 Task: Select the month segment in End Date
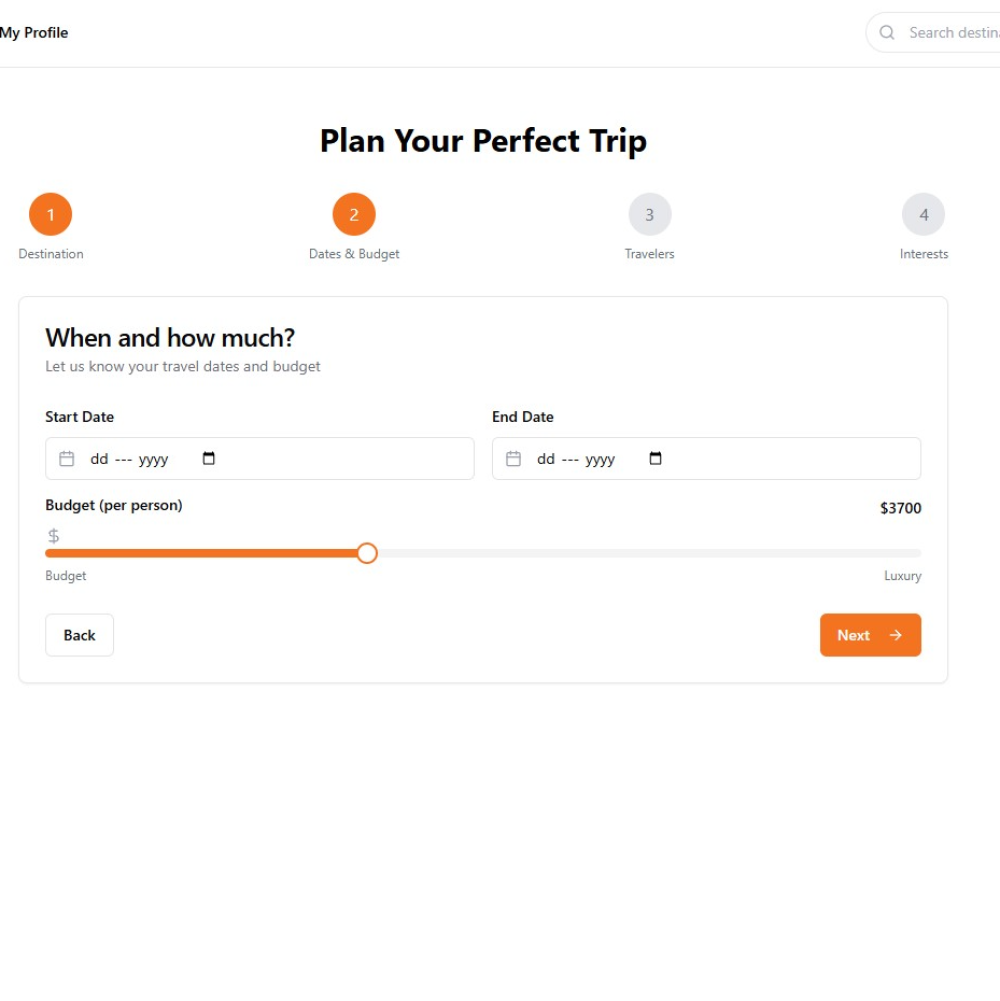[x=570, y=460]
